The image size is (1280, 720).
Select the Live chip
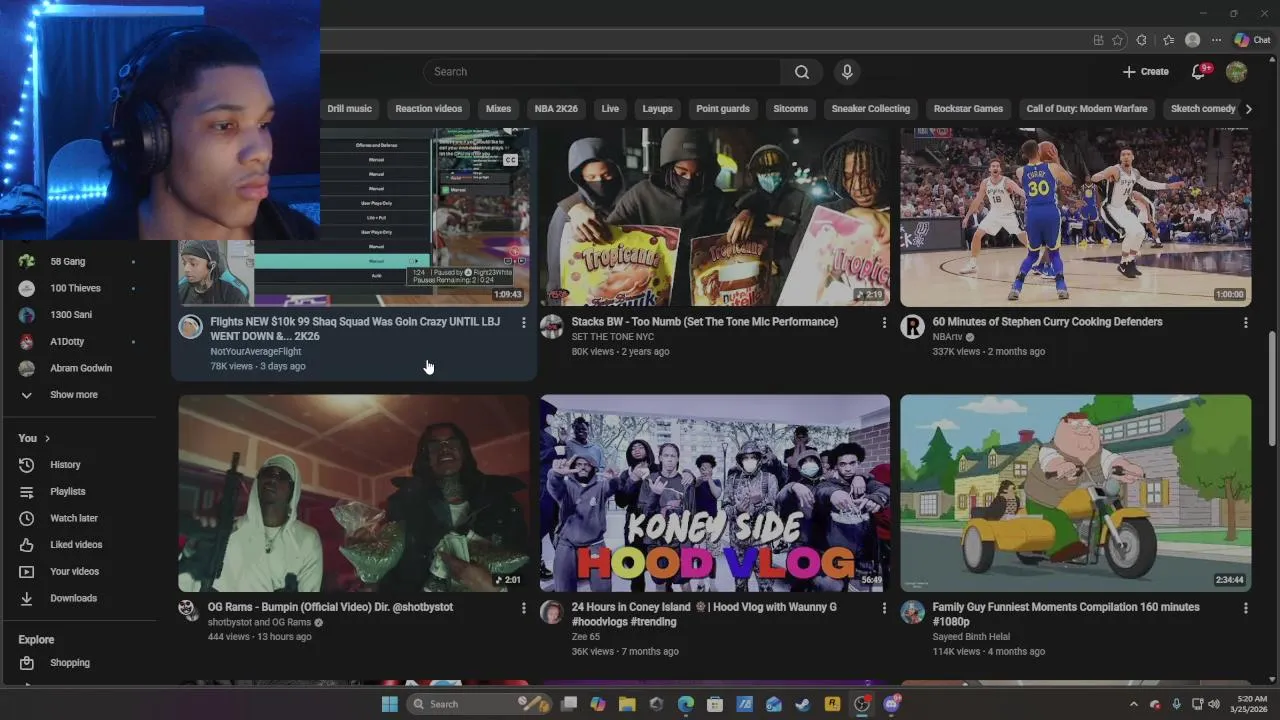tap(610, 109)
